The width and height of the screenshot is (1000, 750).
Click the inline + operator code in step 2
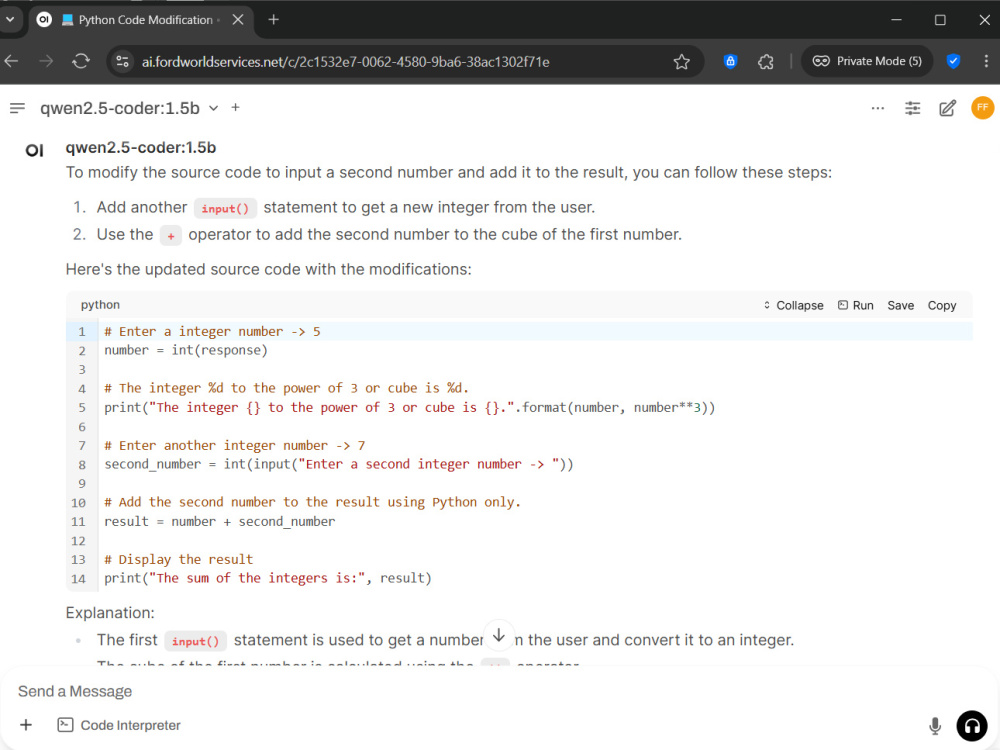point(170,236)
